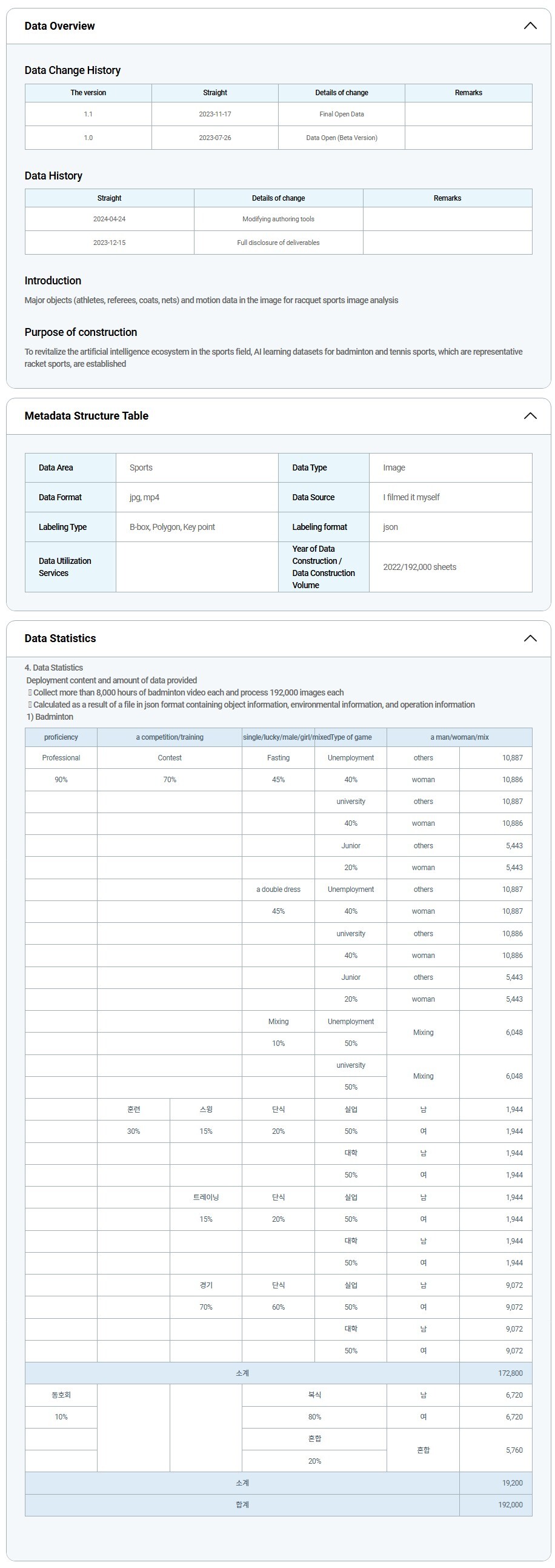Click Full disclosure of deliverables entry
Viewport: 555px width, 1568px height.
(x=278, y=243)
